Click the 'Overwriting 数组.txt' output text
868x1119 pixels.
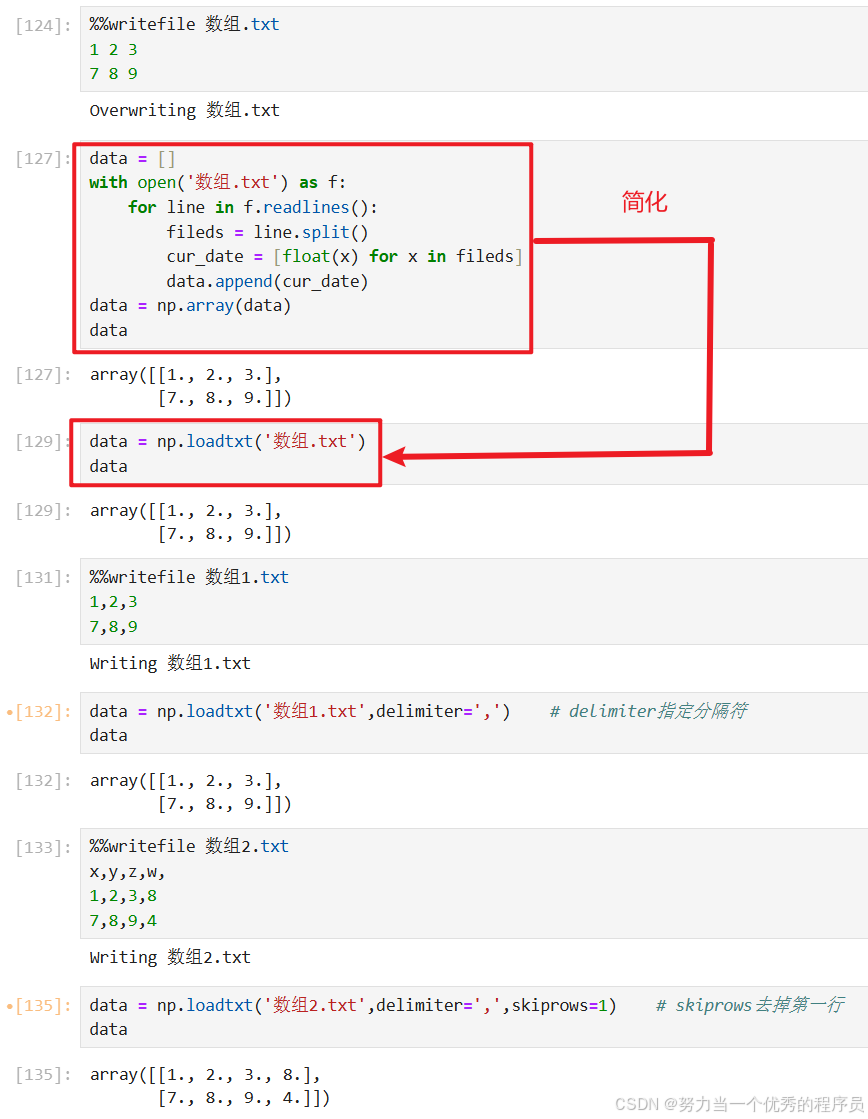(x=184, y=111)
